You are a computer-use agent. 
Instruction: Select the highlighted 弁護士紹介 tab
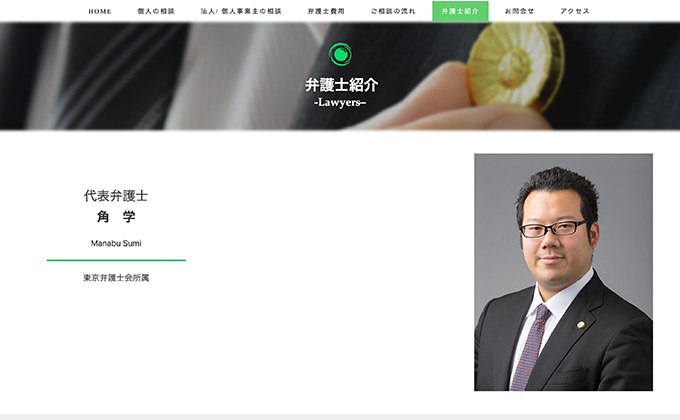click(460, 11)
